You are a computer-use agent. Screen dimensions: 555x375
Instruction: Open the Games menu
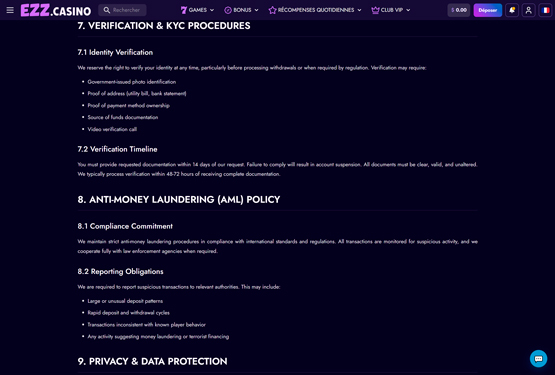pyautogui.click(x=197, y=10)
